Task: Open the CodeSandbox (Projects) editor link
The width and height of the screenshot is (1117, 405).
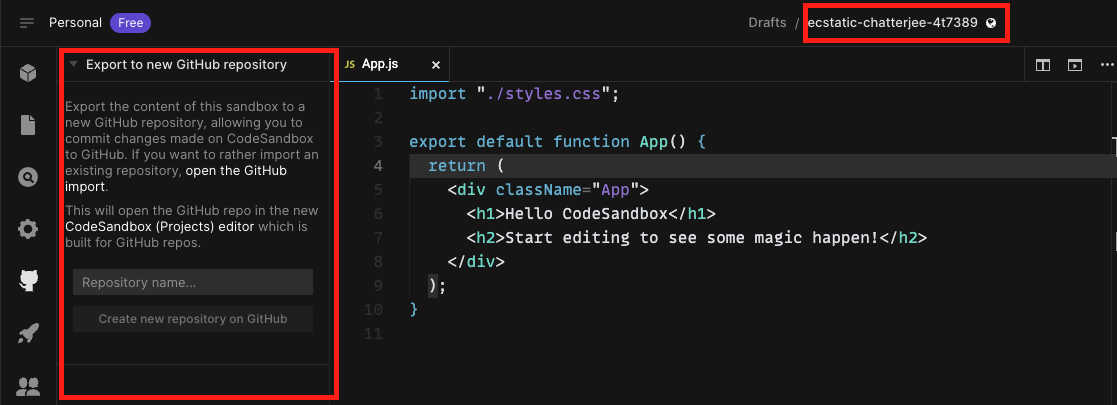Action: click(160, 226)
